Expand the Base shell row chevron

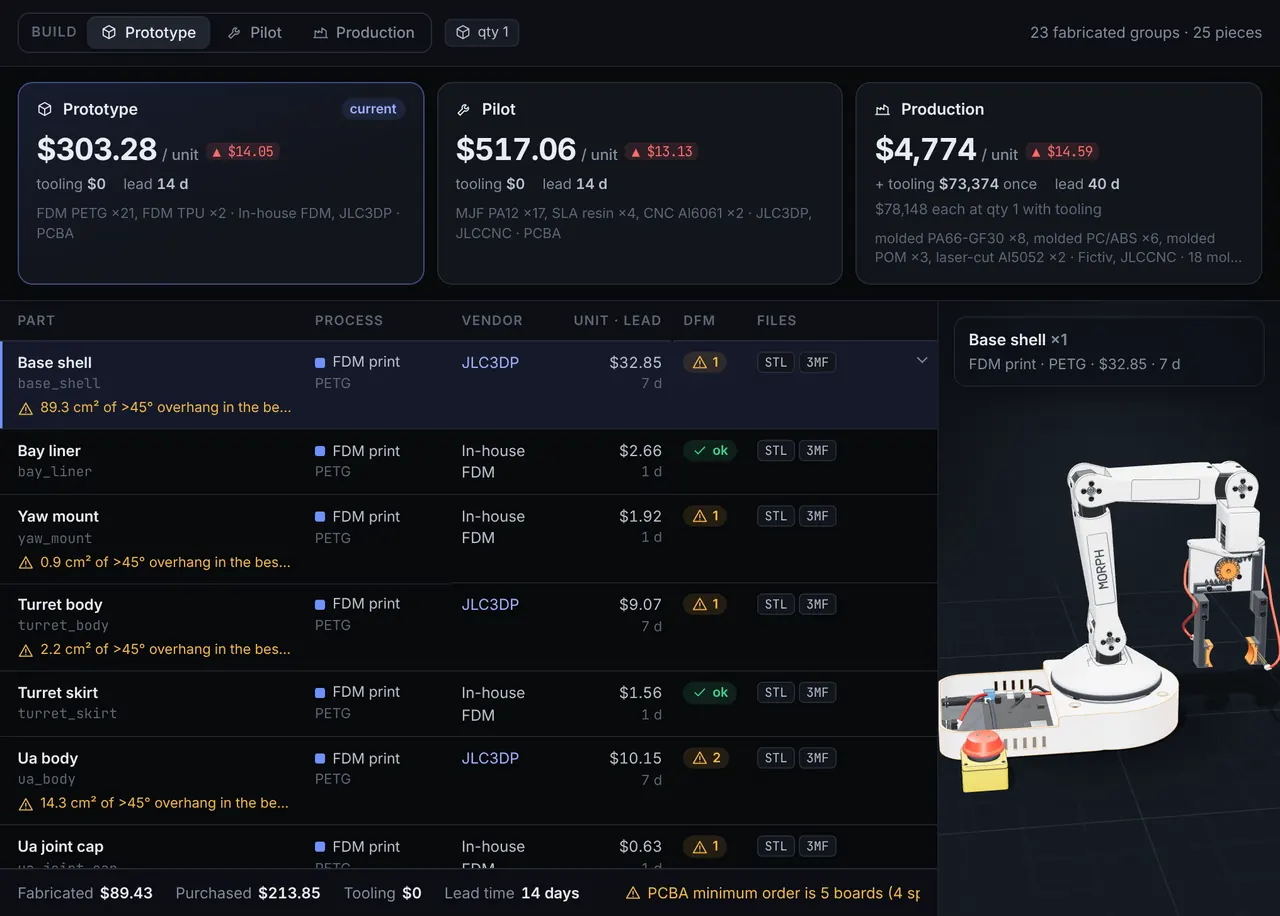(x=922, y=360)
